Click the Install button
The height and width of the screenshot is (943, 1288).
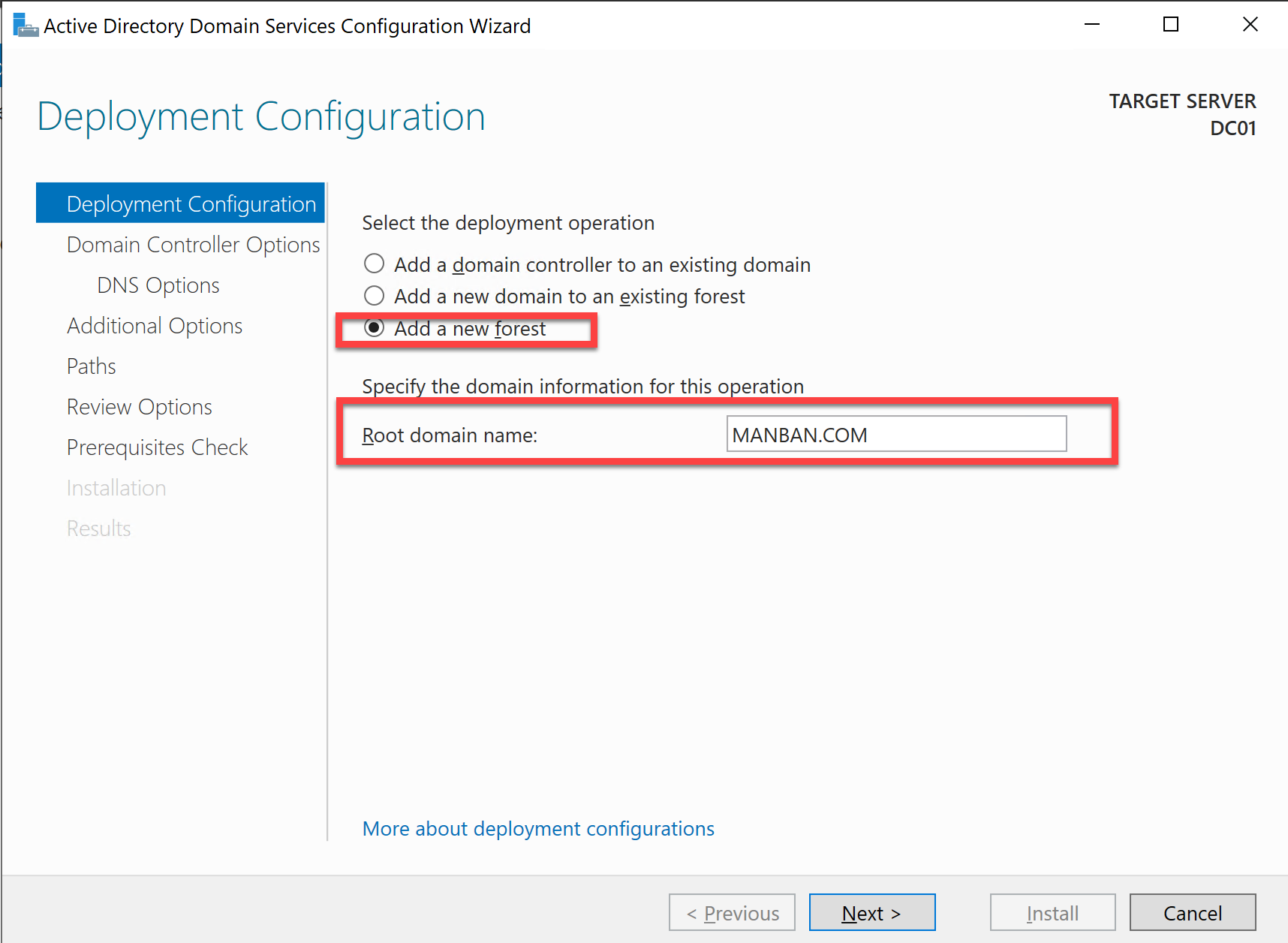[x=1053, y=912]
